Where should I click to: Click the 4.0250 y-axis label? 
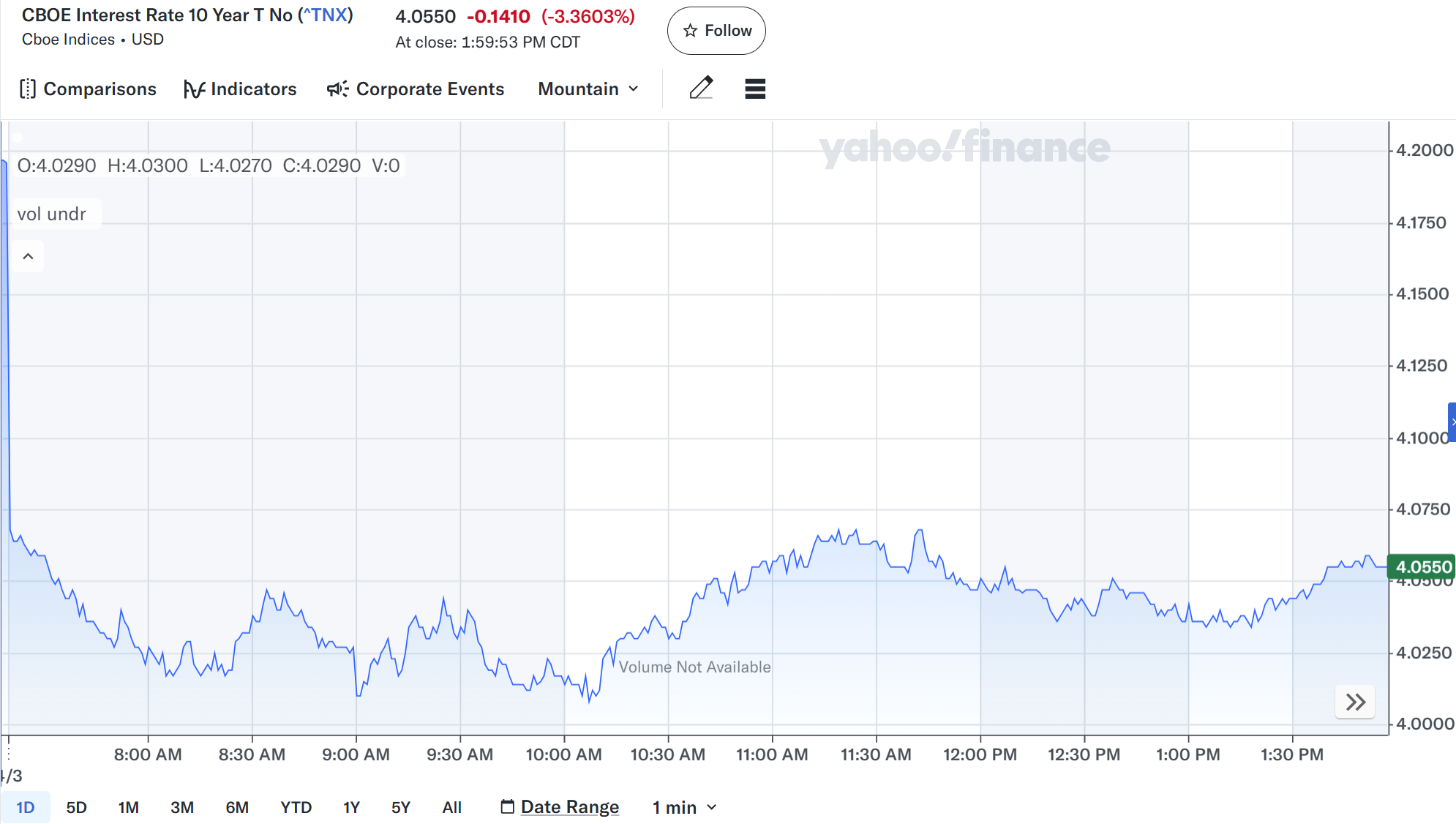1424,652
